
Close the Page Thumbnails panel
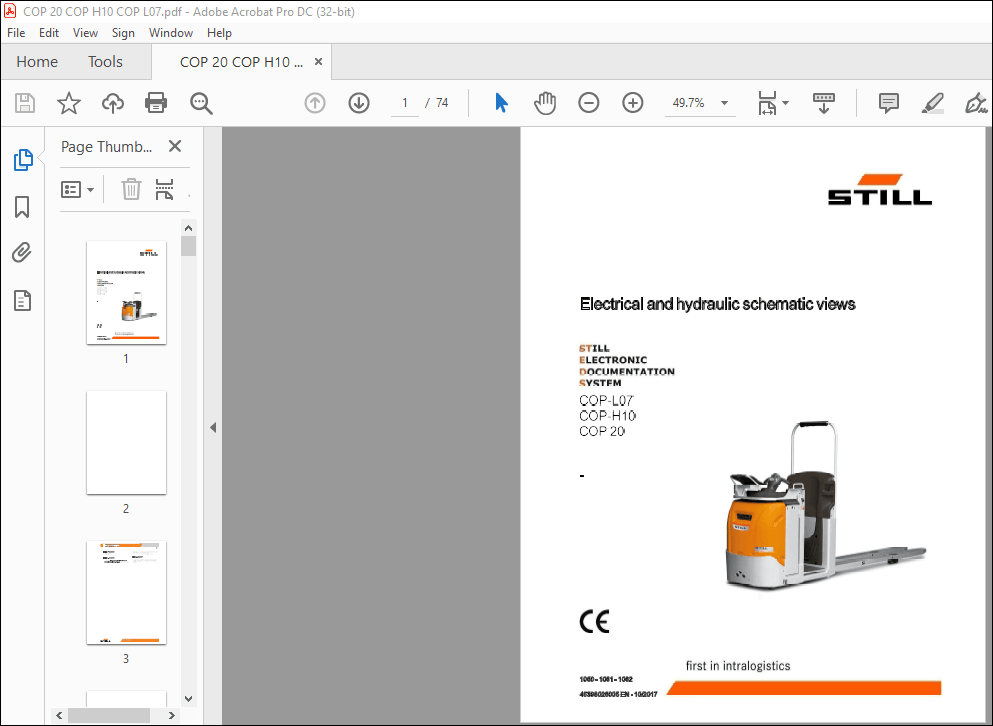pyautogui.click(x=175, y=146)
